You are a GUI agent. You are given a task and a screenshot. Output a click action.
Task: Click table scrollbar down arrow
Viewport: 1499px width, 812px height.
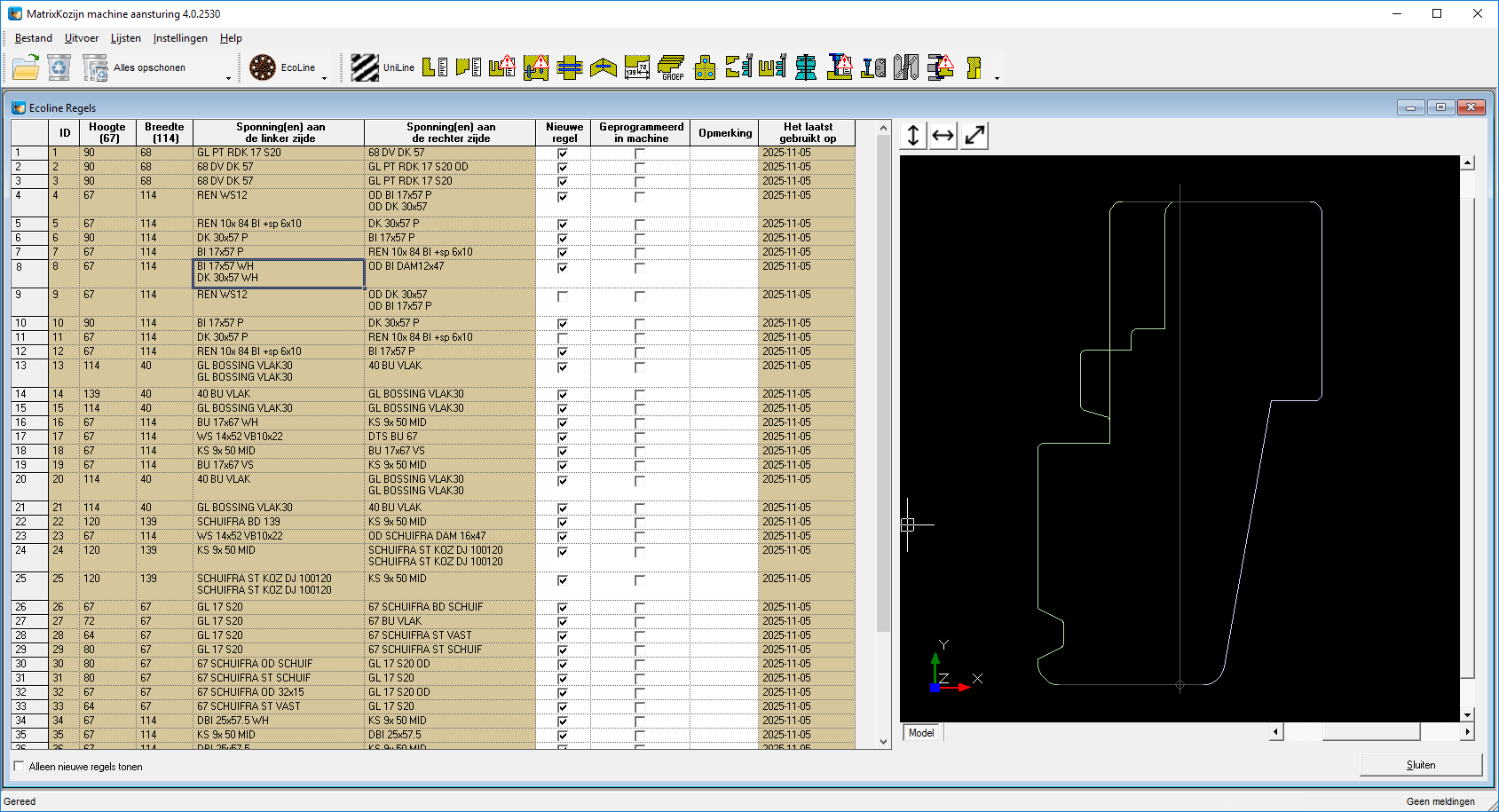[883, 741]
